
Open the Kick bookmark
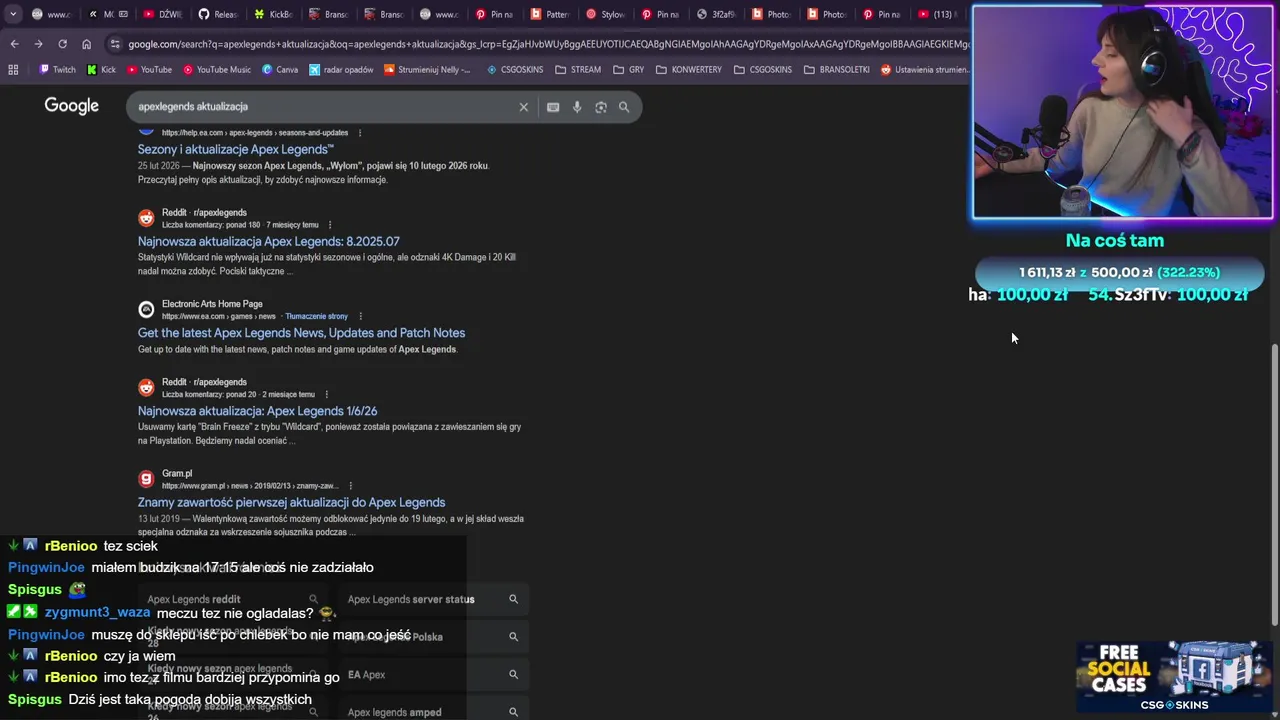click(101, 69)
